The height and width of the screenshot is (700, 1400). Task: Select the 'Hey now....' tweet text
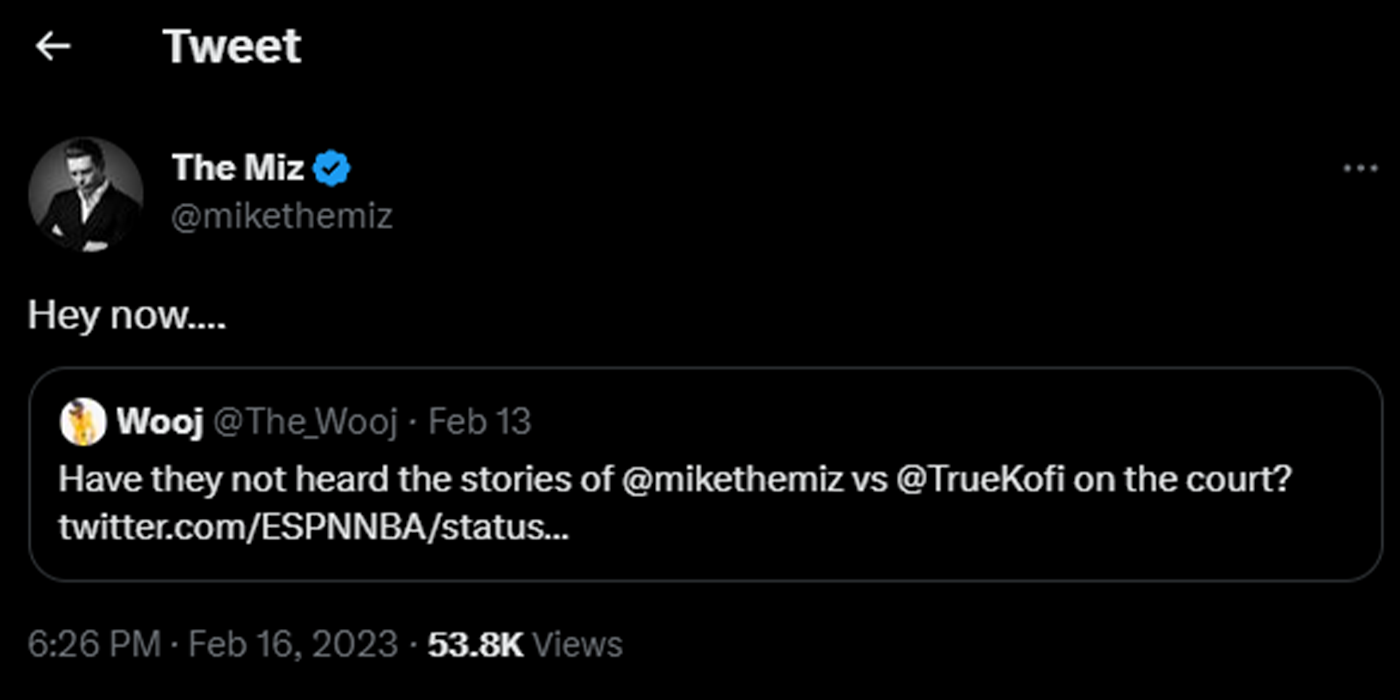click(126, 315)
